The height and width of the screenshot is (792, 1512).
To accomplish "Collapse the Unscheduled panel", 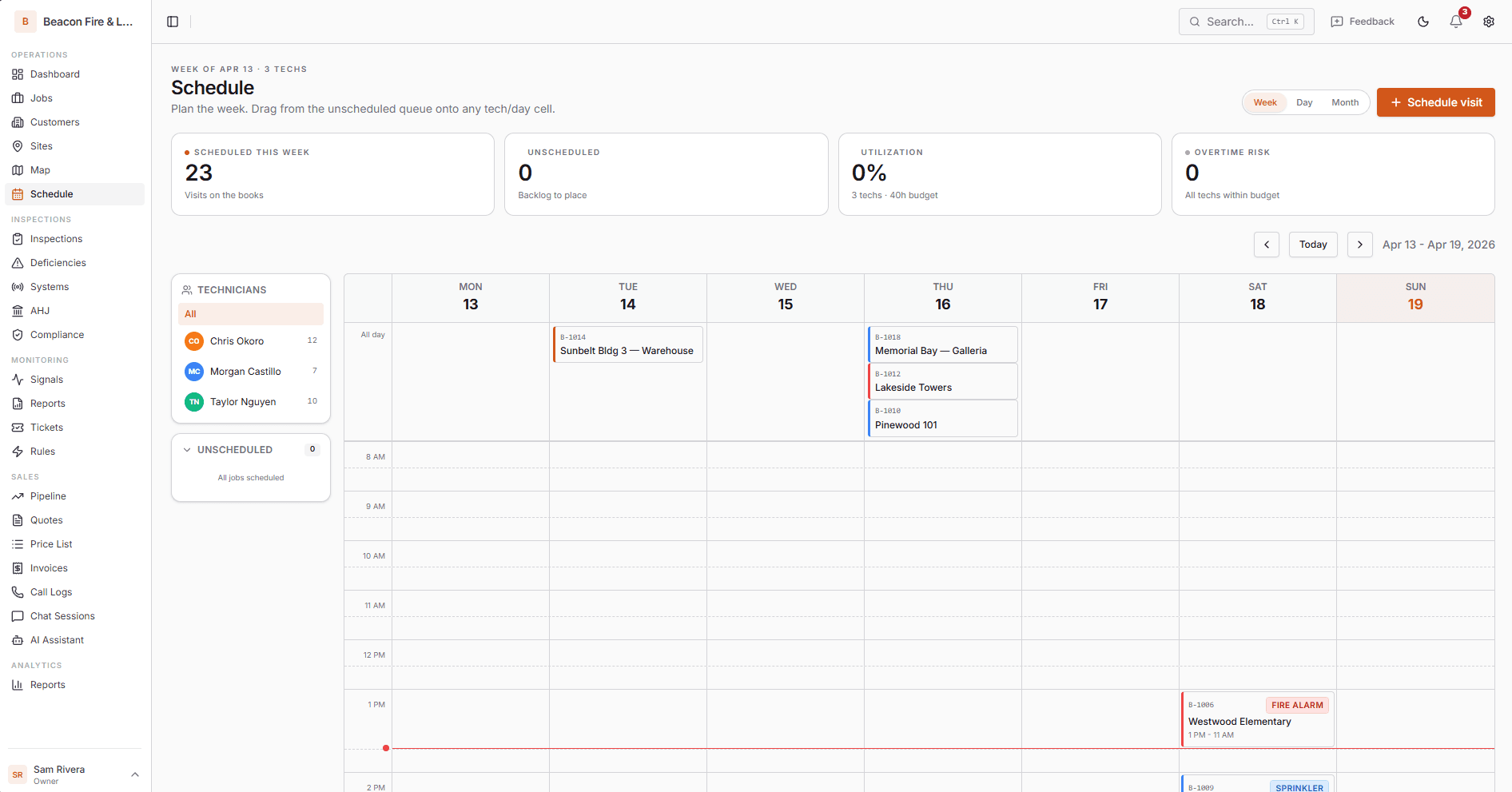I will pyautogui.click(x=187, y=450).
